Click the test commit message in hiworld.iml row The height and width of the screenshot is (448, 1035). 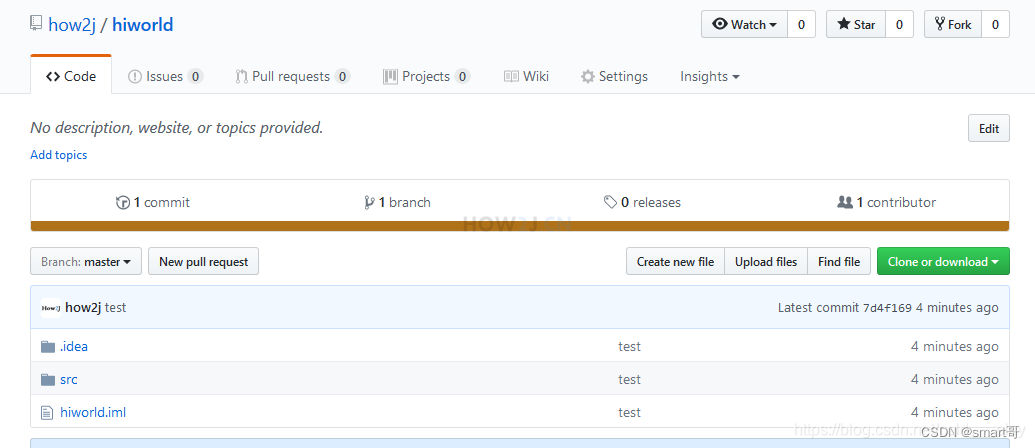tap(630, 412)
